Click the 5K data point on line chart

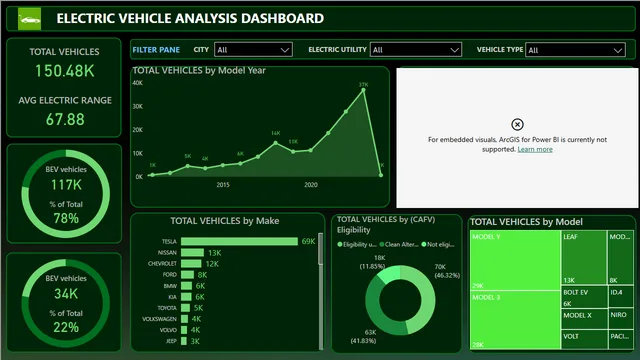[x=188, y=166]
